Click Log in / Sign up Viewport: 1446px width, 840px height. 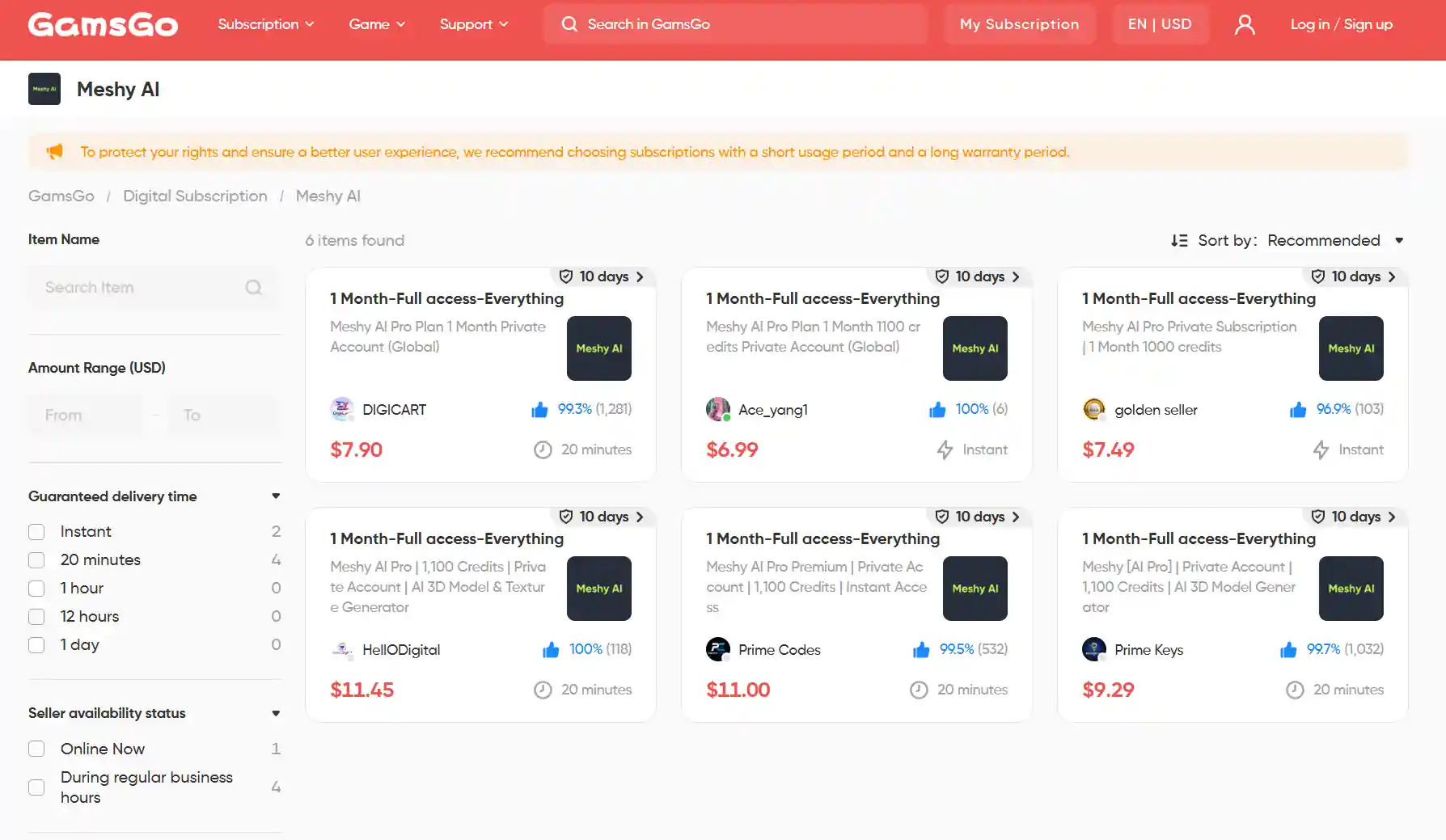click(1341, 24)
